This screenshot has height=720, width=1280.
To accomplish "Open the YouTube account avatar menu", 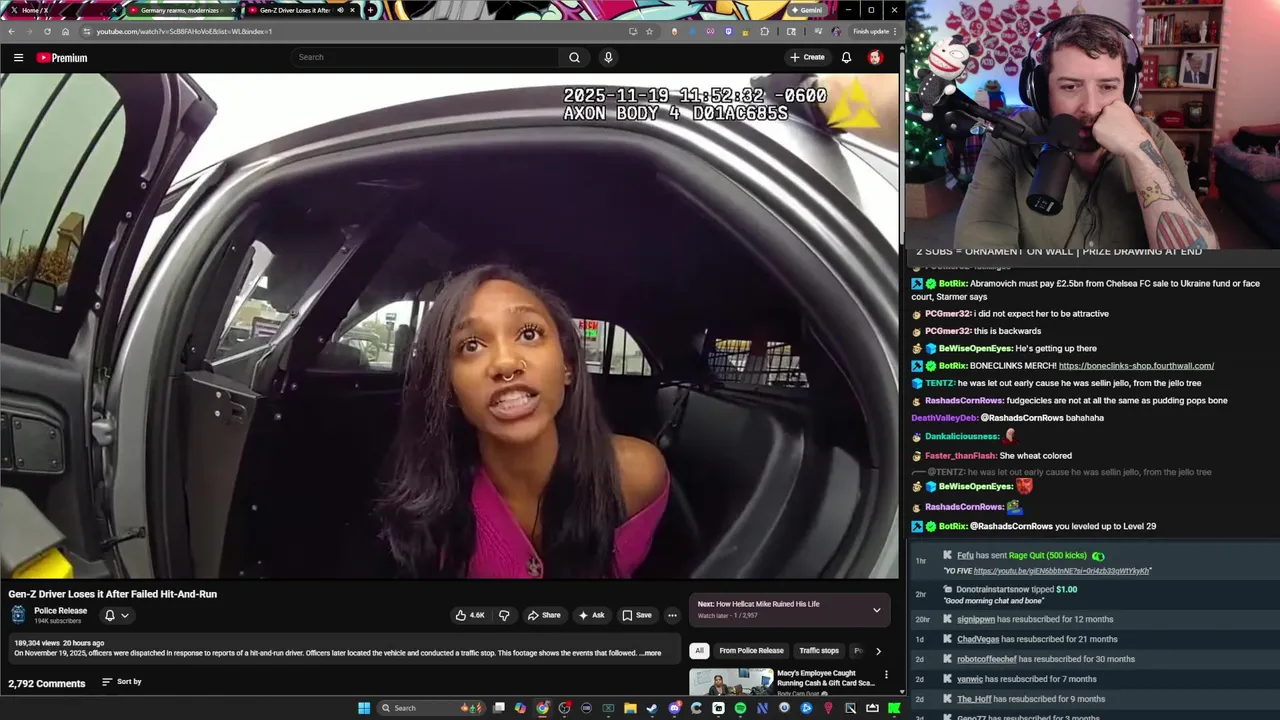I will [x=875, y=57].
